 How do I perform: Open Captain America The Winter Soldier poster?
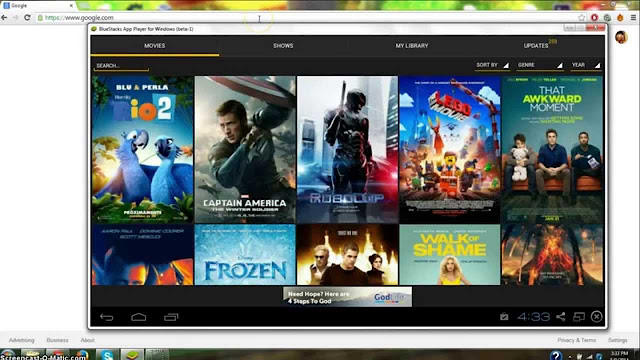[245, 149]
